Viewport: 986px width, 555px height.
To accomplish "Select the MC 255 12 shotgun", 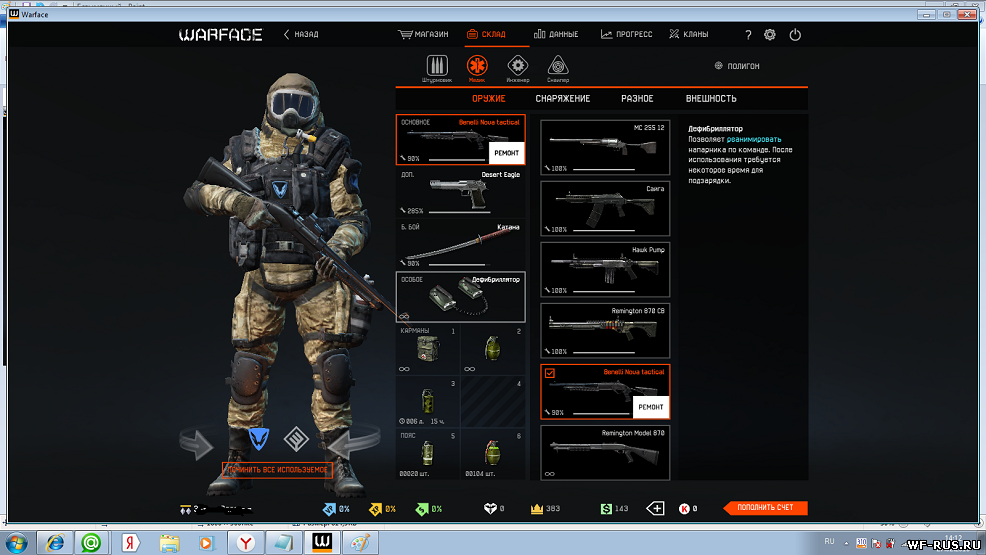I will point(605,147).
